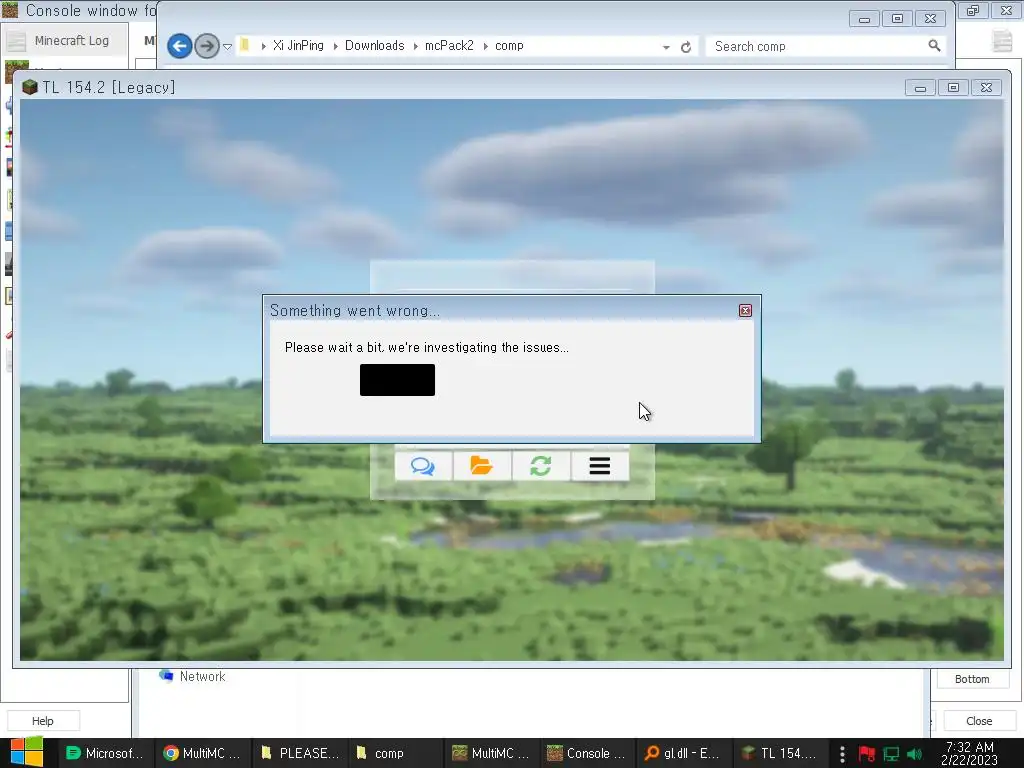Image resolution: width=1024 pixels, height=768 pixels.
Task: Minimize the Explorer window
Action: click(864, 19)
